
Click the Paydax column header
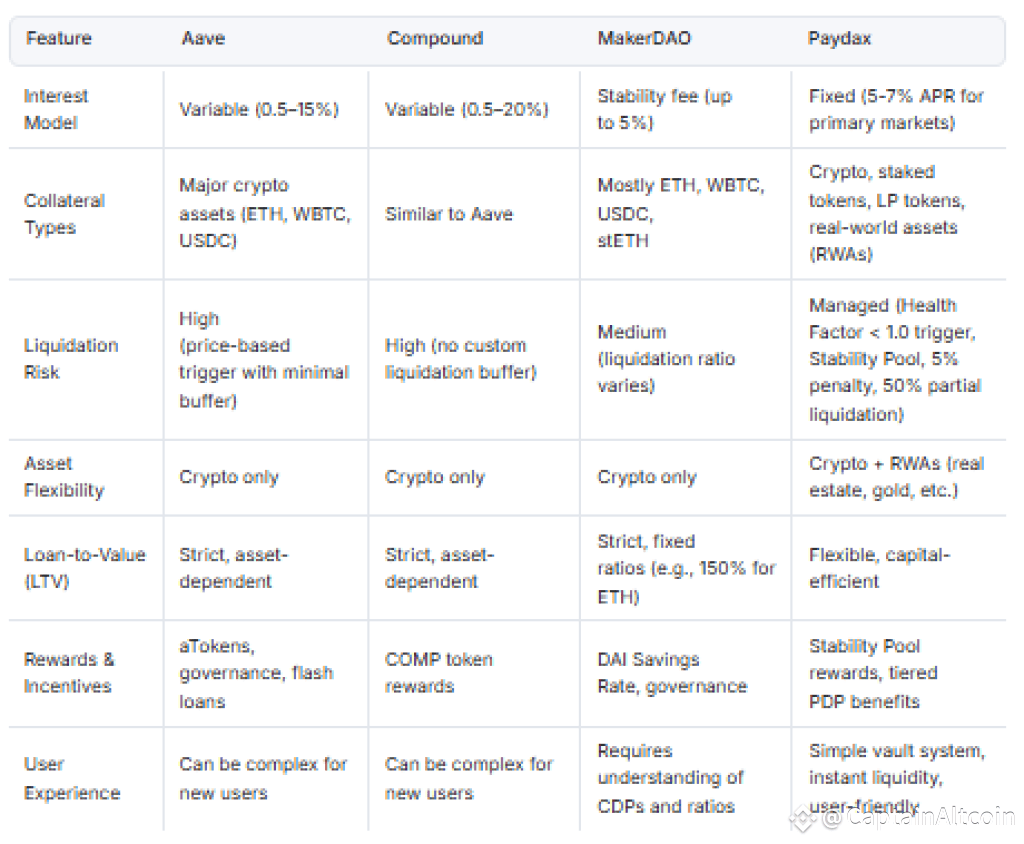839,38
